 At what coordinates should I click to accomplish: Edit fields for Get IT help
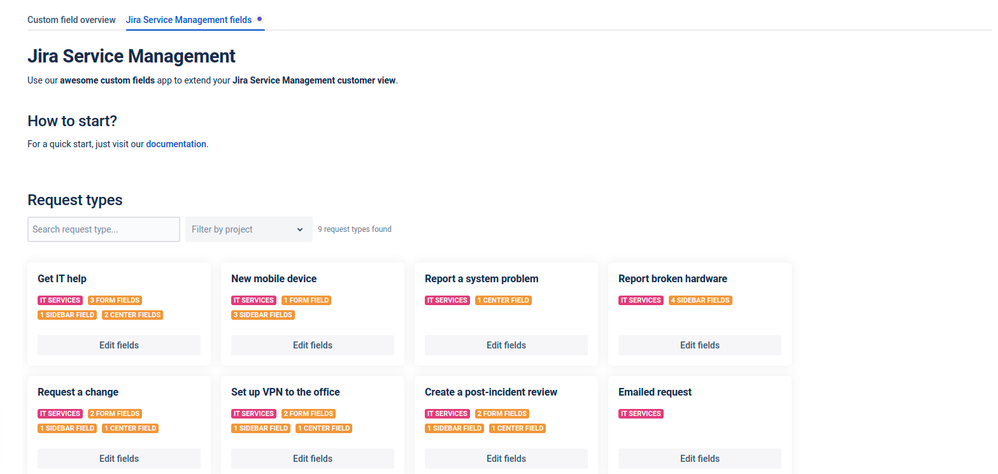tap(119, 345)
